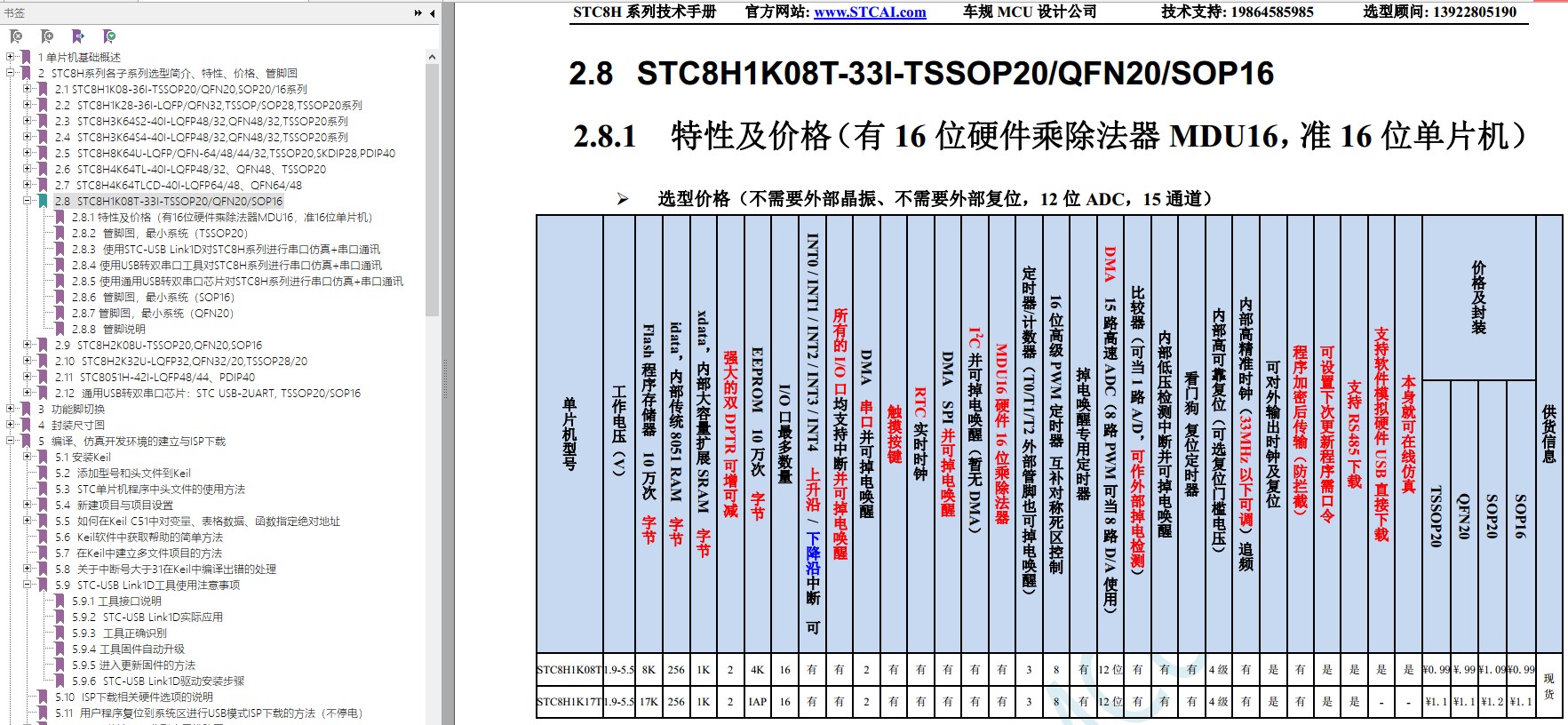Open bookmark '5.9.4 工具固件自动升级'
The width and height of the screenshot is (1568, 725).
128,649
